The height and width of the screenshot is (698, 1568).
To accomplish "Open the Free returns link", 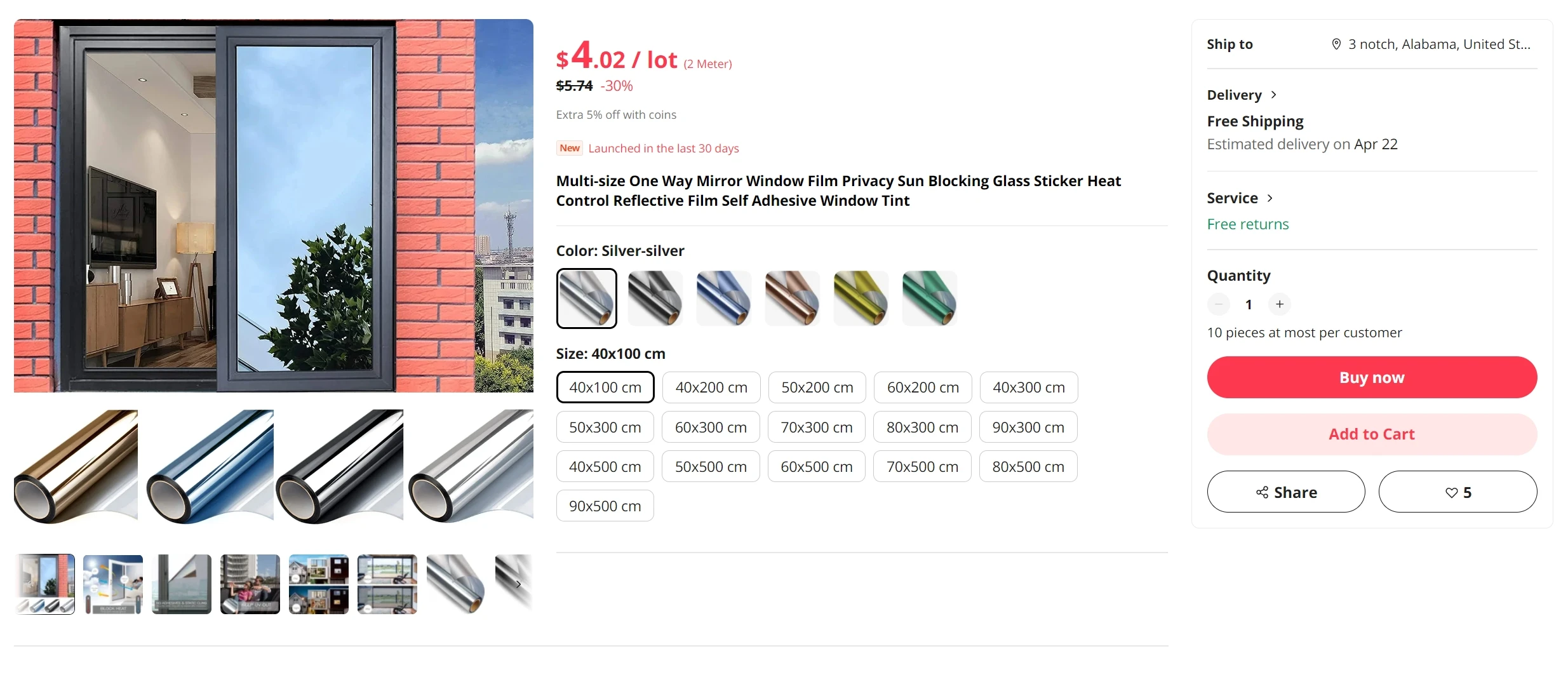I will click(x=1247, y=224).
